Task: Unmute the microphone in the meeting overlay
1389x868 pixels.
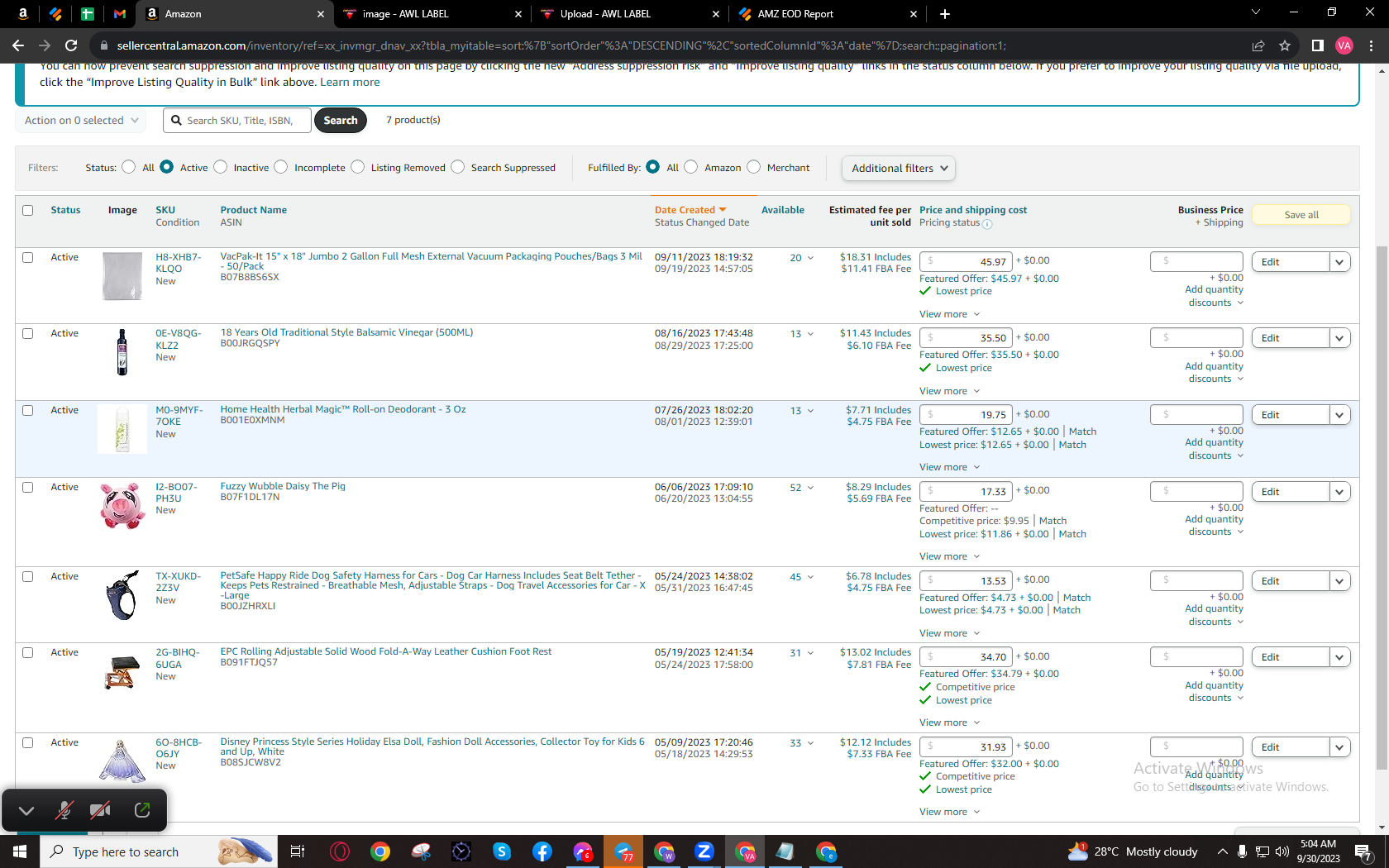Action: (x=64, y=810)
